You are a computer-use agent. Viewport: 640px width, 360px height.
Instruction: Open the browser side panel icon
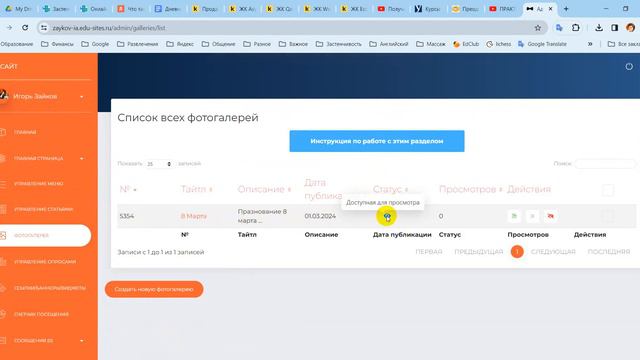615,28
